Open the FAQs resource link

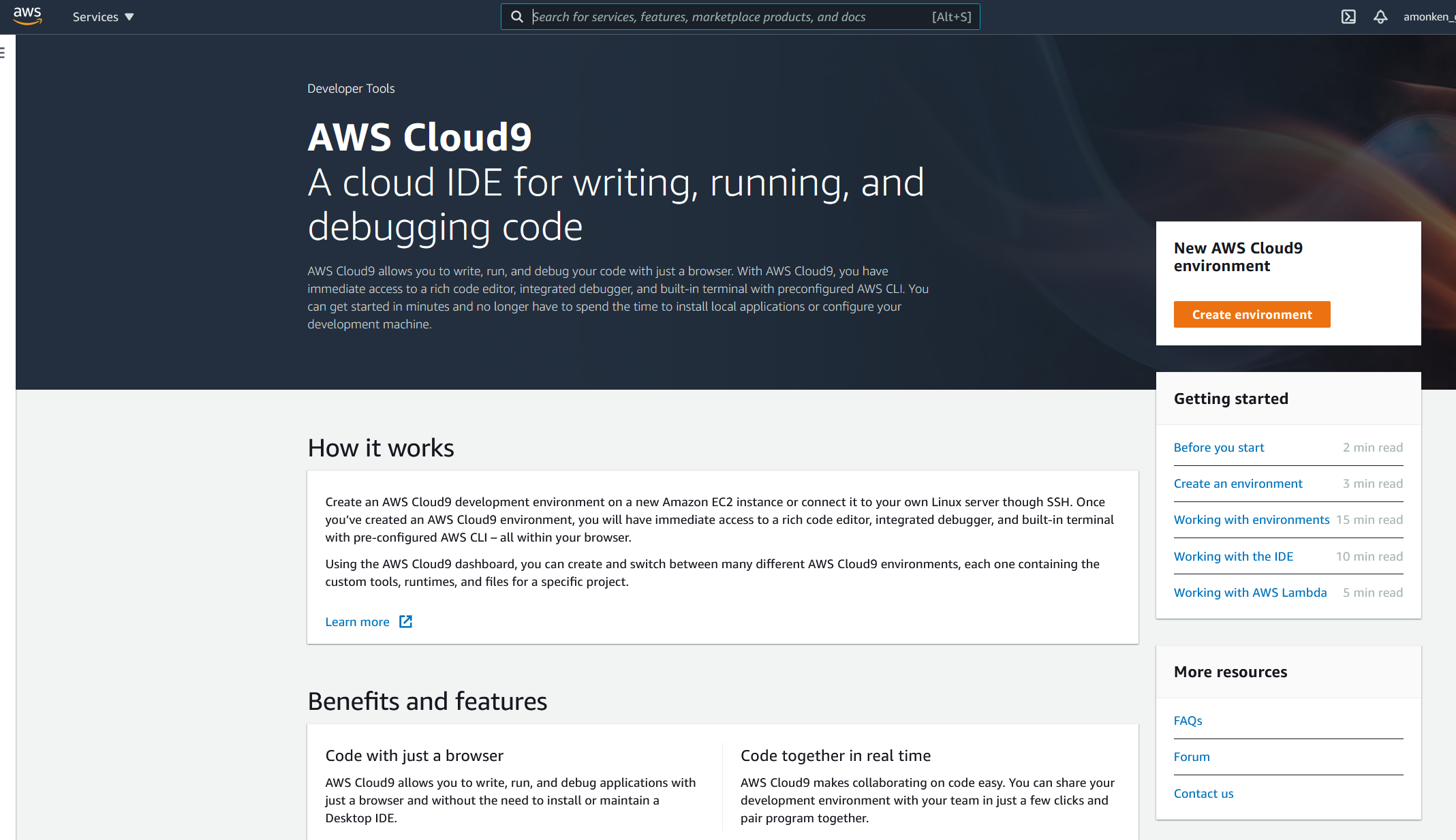pyautogui.click(x=1188, y=721)
